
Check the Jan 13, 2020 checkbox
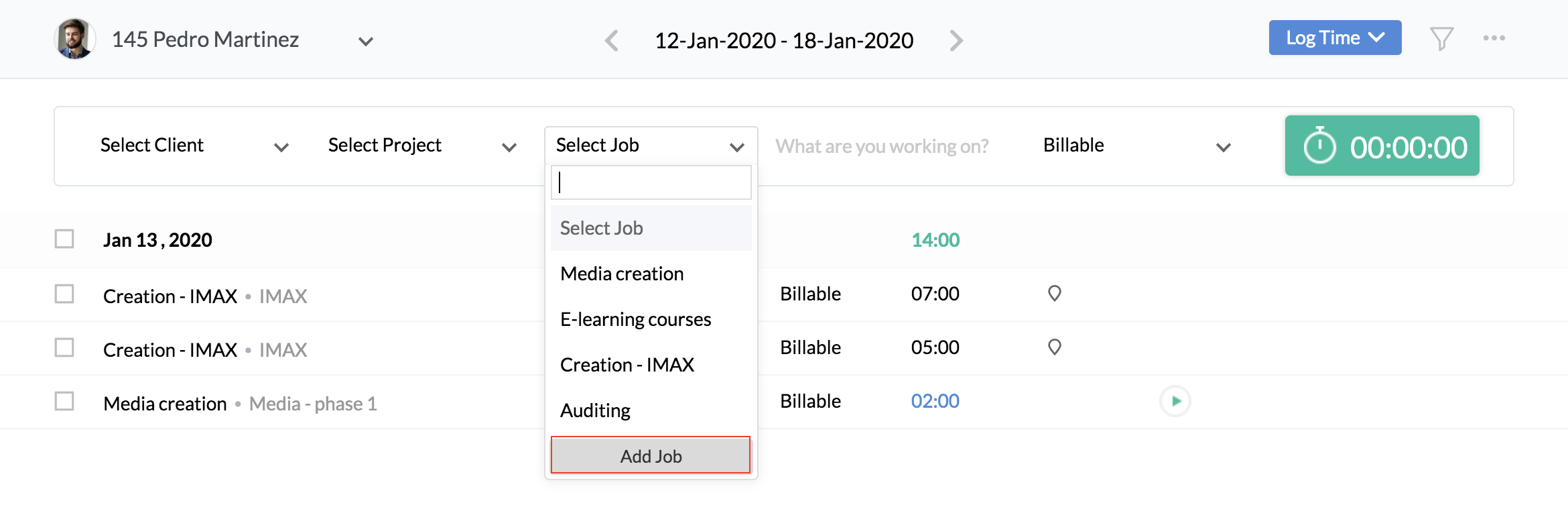tap(64, 239)
